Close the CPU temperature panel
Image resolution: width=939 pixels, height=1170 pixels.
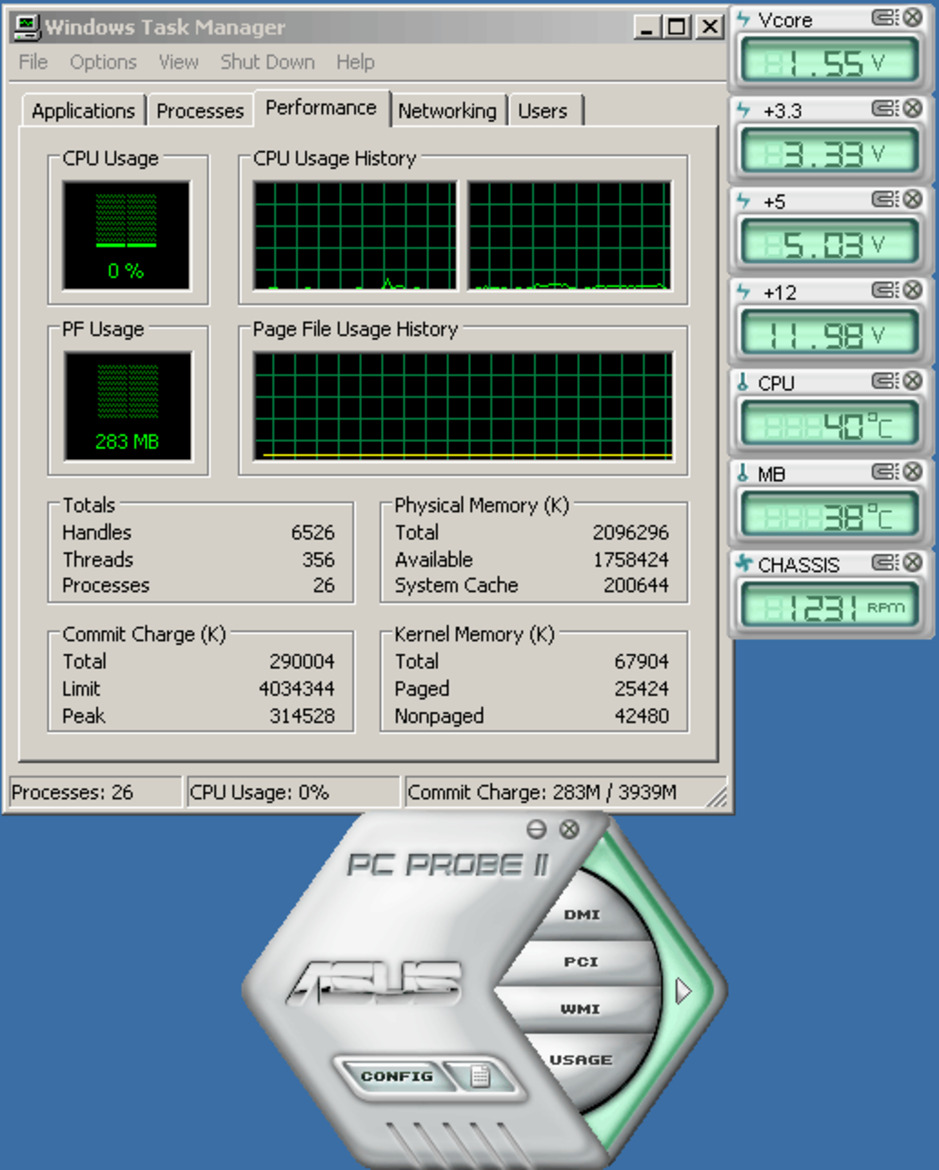(912, 381)
